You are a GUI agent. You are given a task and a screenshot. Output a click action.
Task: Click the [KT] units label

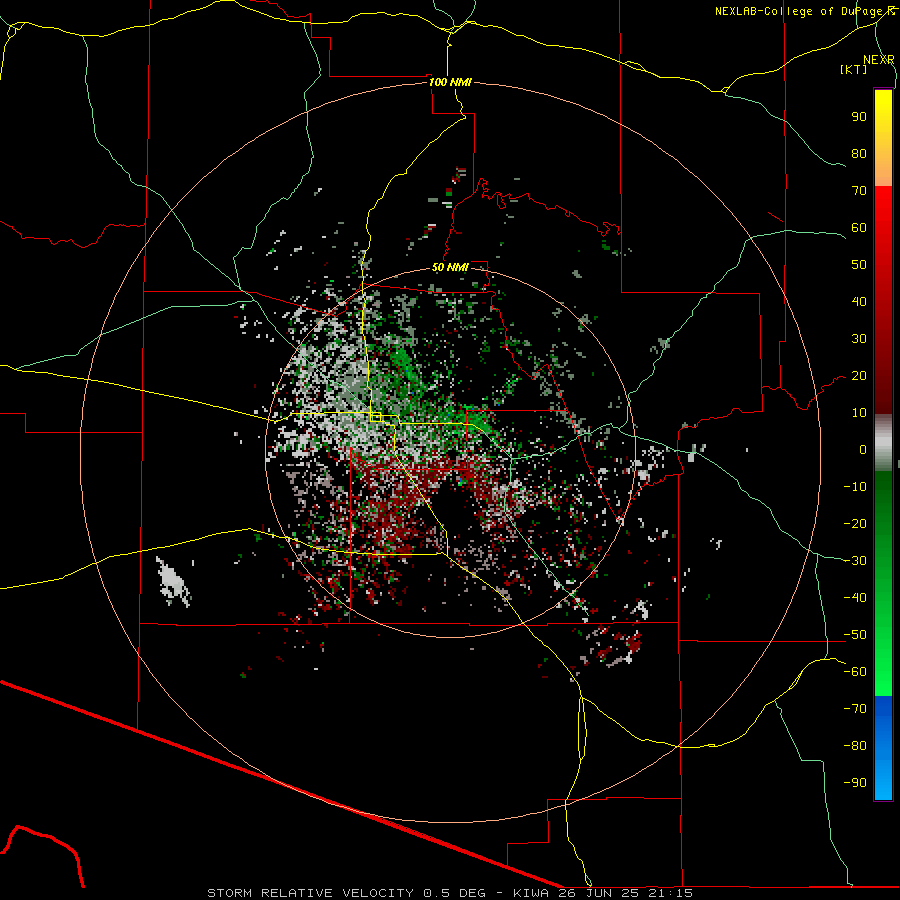(x=854, y=69)
